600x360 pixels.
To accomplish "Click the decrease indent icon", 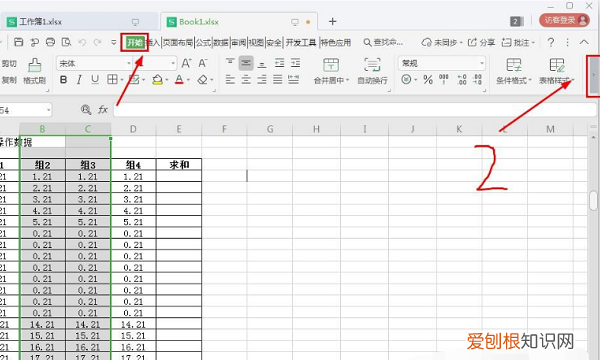I will (280, 63).
